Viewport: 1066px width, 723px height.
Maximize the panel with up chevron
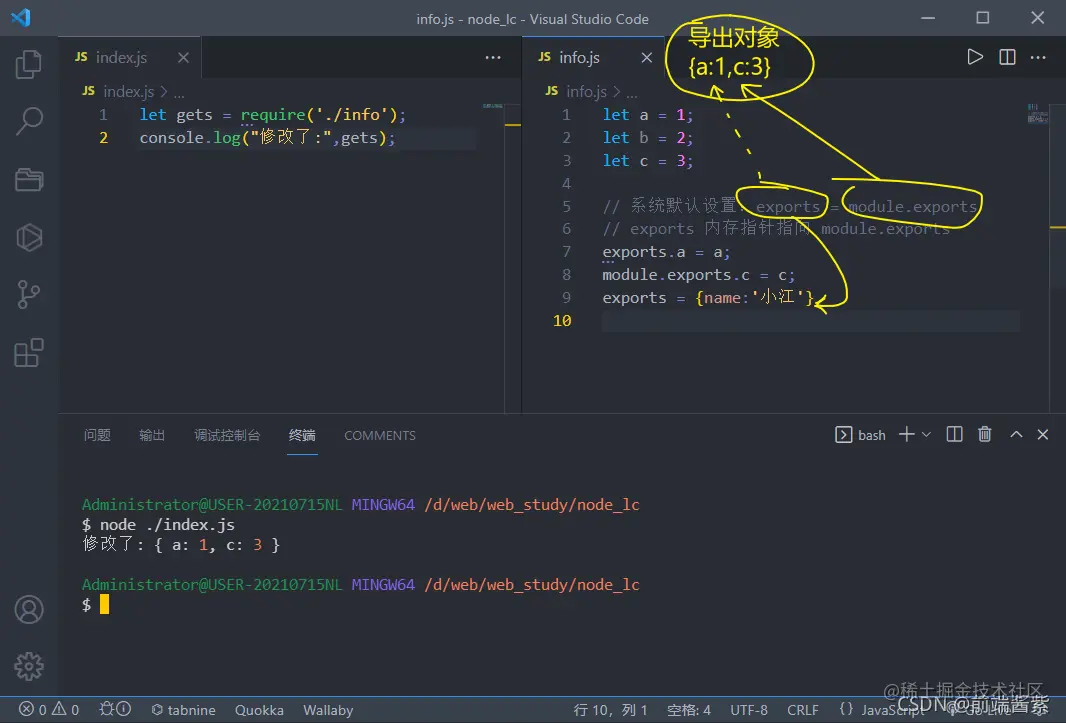[x=1016, y=434]
